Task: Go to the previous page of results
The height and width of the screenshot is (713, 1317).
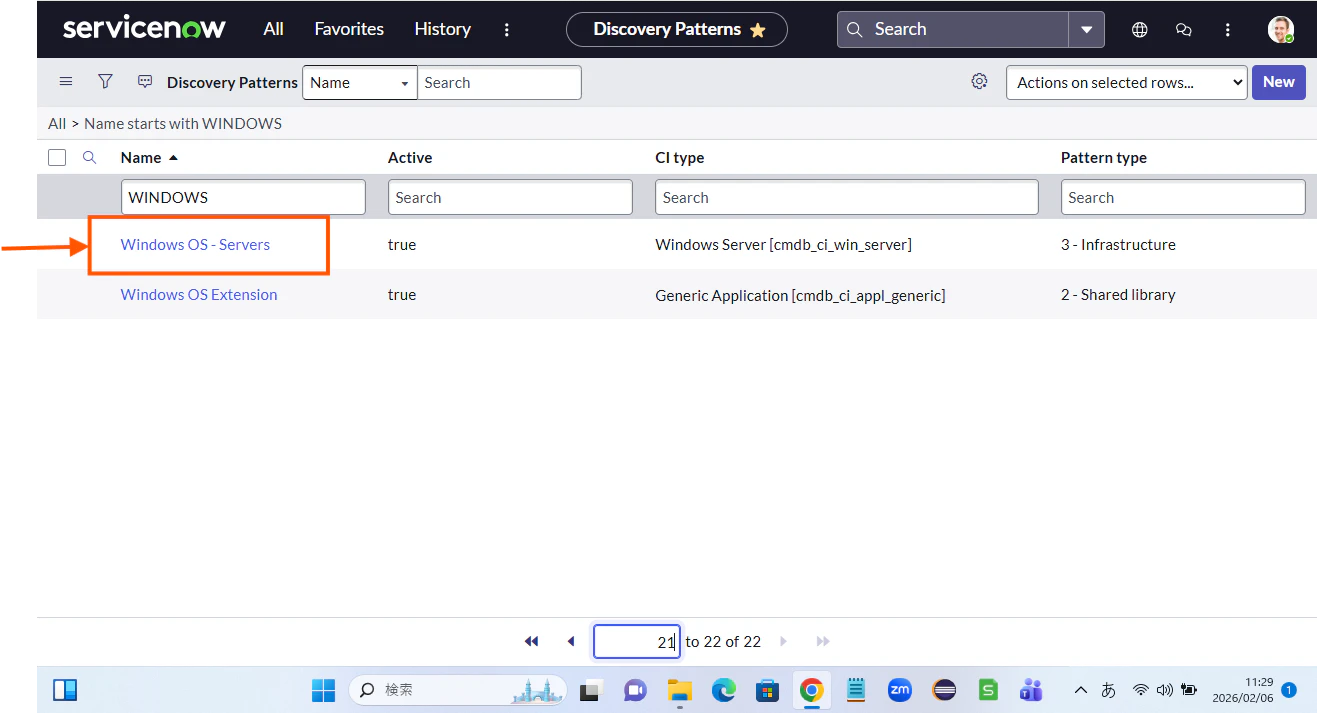Action: point(571,641)
